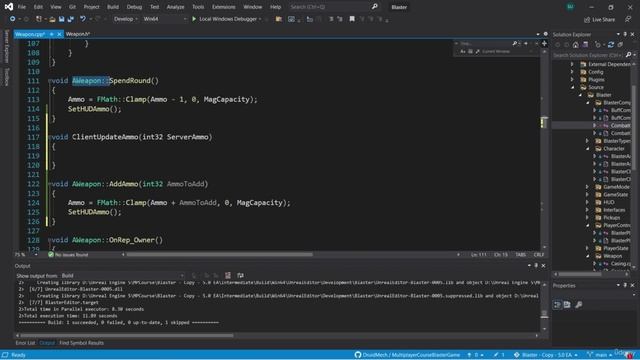Expand the Config folder
The width and height of the screenshot is (640, 360).
coord(572,72)
